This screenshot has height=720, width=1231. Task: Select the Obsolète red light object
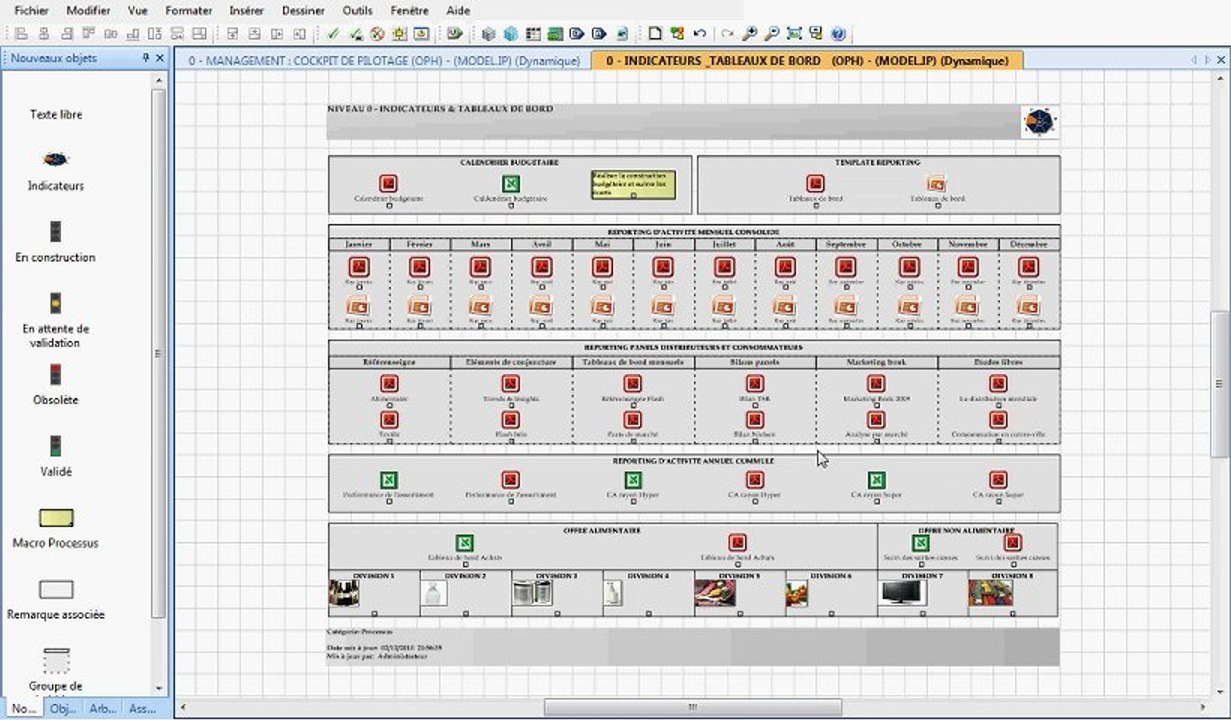click(55, 375)
